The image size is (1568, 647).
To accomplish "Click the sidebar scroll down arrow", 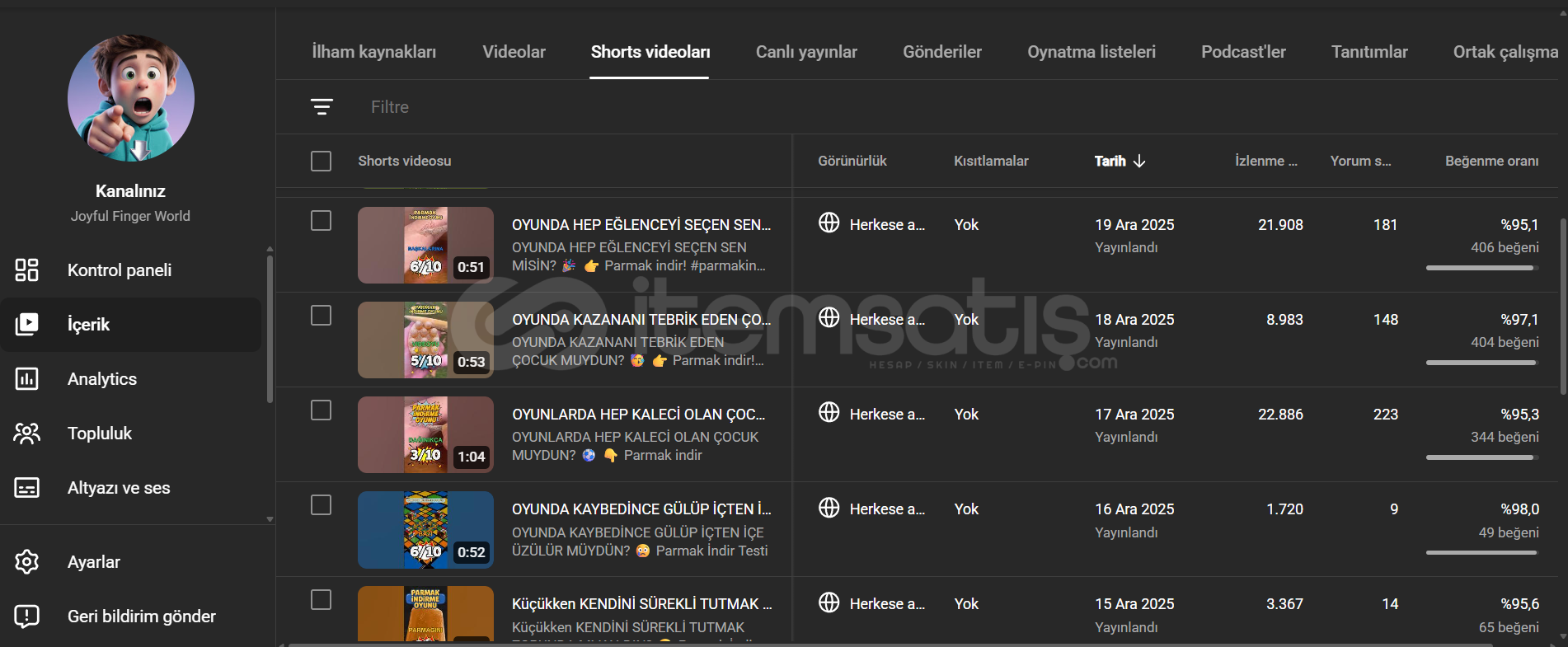I will (x=270, y=519).
